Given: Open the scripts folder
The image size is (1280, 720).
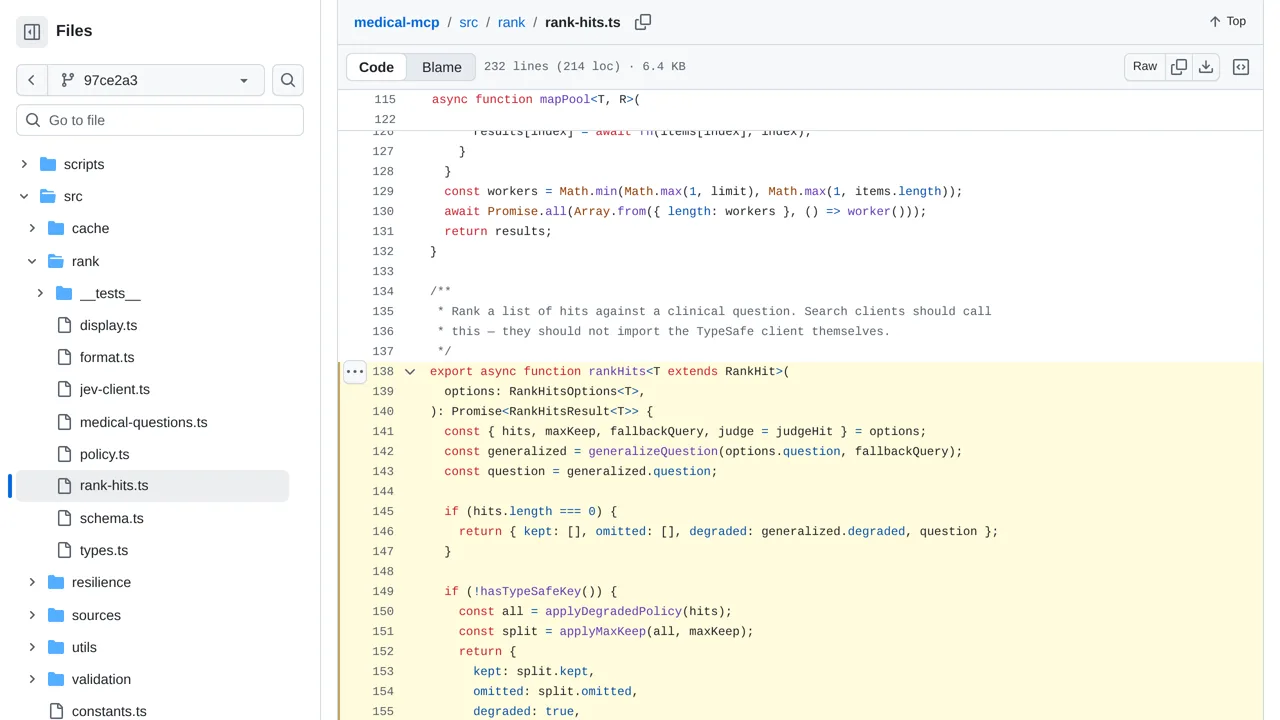Looking at the screenshot, I should coord(84,164).
